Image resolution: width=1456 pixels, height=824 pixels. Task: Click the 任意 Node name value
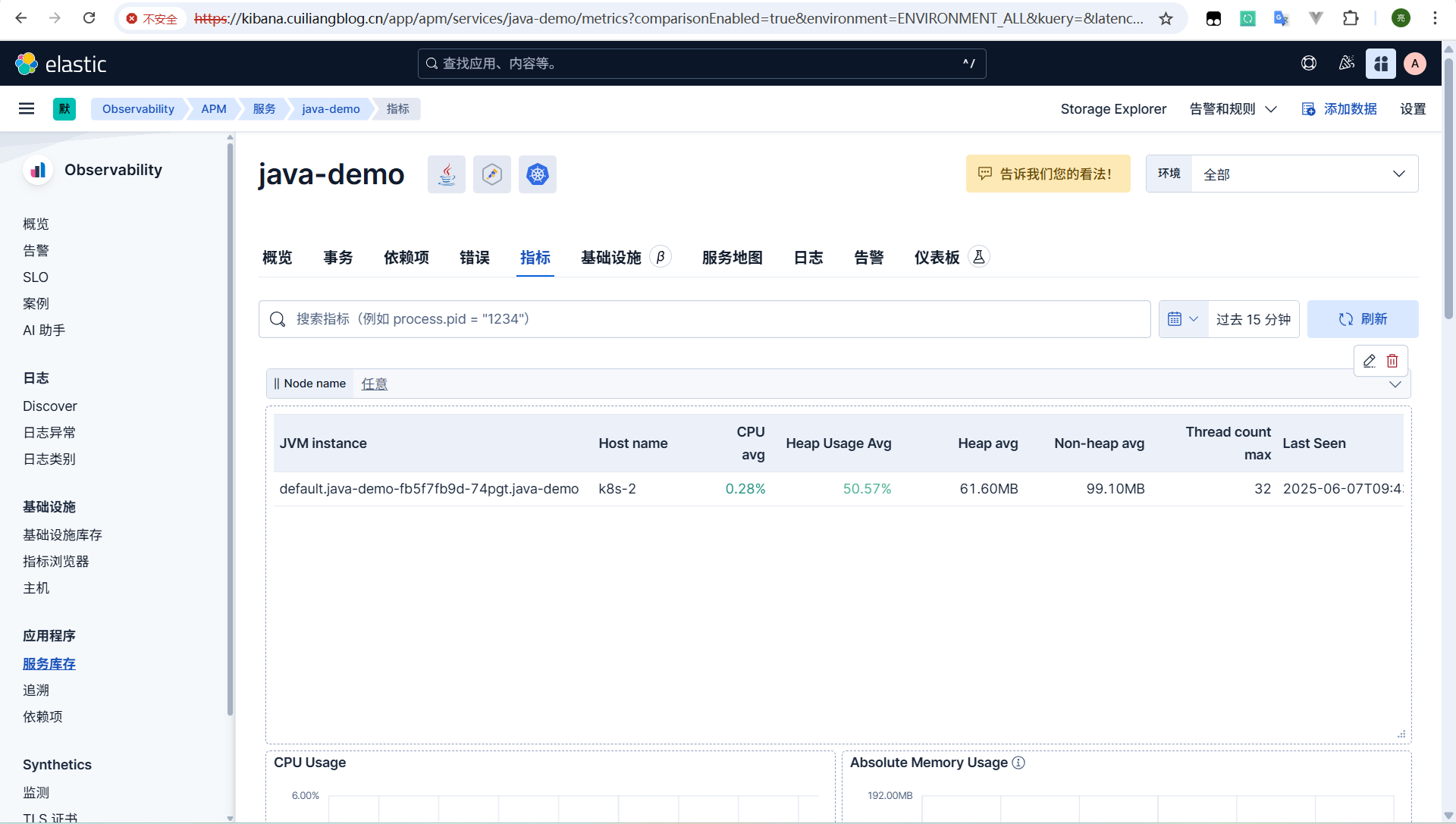375,384
